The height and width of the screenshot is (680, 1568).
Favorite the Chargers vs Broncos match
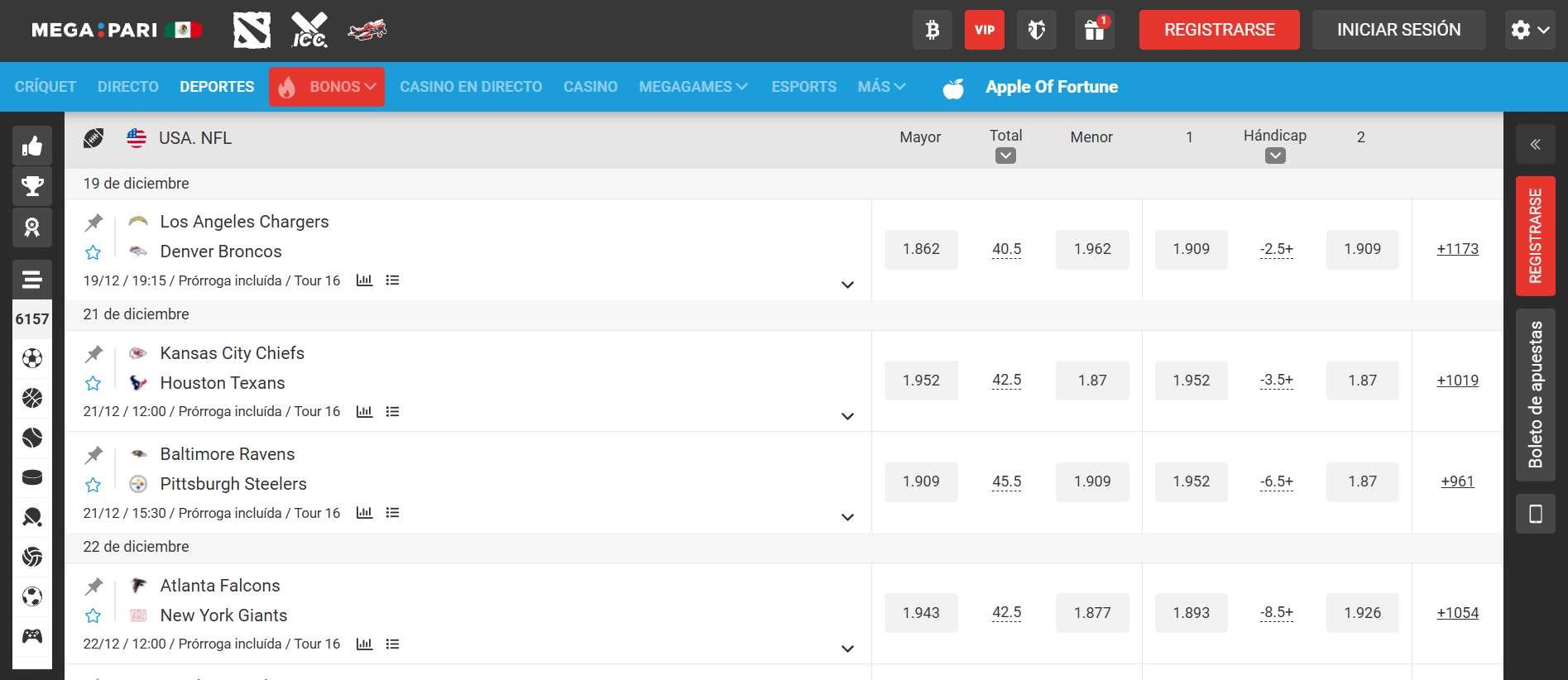coord(93,252)
